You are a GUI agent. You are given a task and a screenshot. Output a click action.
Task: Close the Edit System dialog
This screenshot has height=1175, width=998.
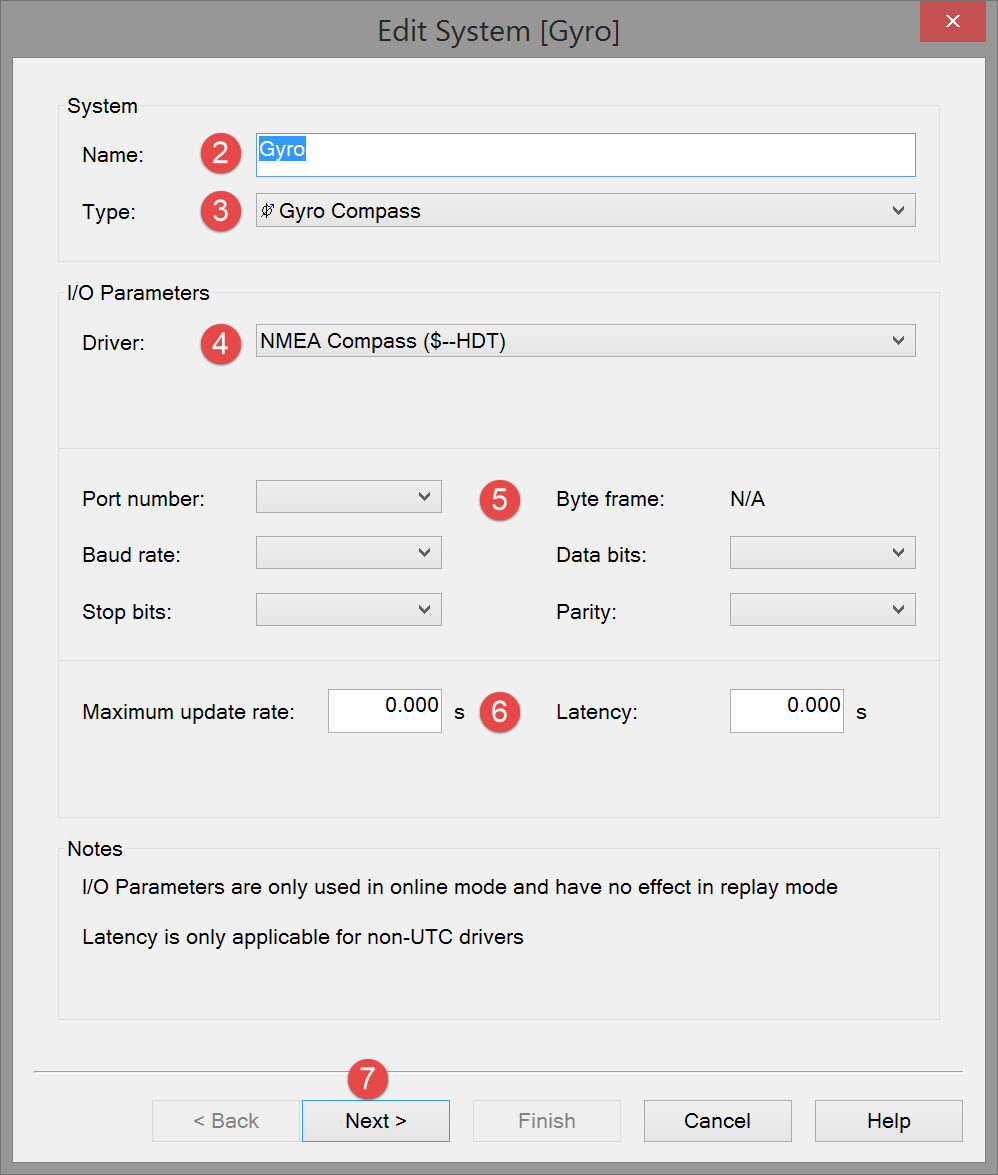point(953,21)
